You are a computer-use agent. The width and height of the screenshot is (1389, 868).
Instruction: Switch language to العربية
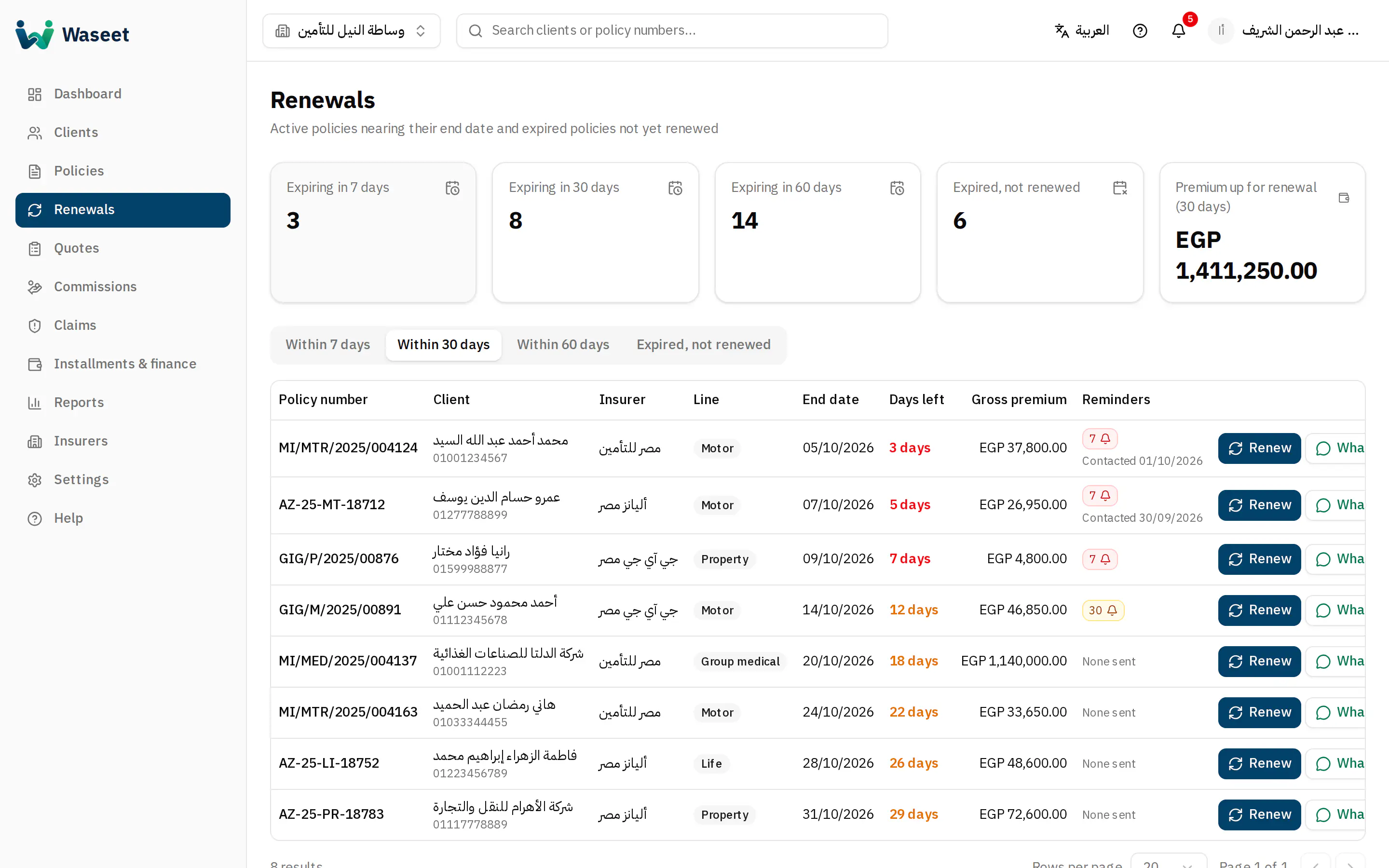pyautogui.click(x=1082, y=30)
